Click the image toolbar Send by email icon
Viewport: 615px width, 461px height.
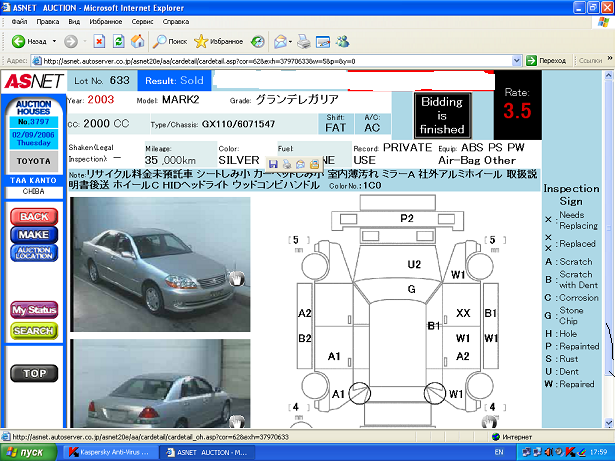tap(300, 164)
